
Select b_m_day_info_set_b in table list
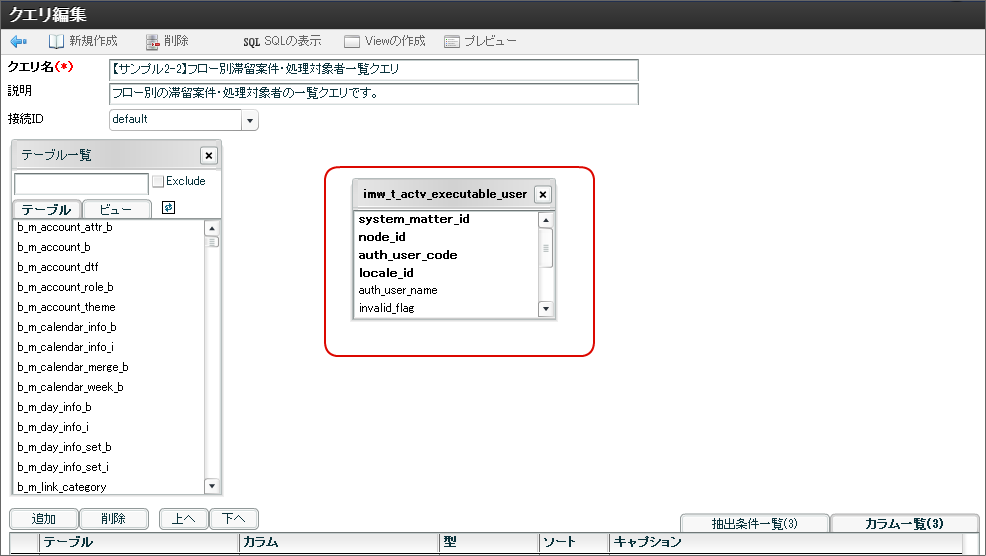[65, 447]
